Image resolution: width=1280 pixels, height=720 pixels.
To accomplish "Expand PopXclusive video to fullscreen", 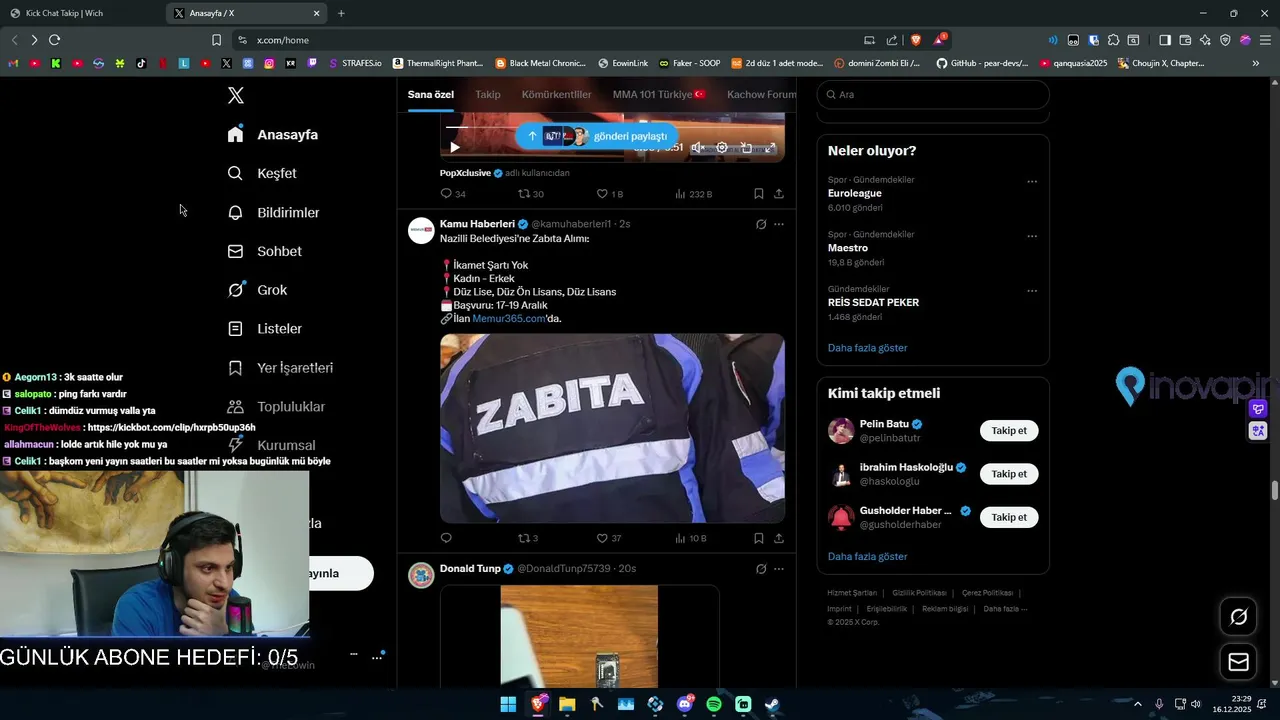I will 771,148.
